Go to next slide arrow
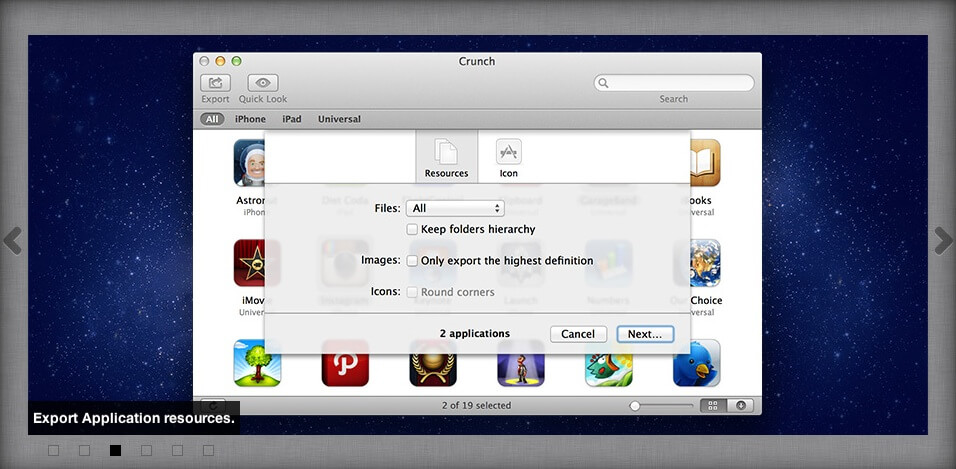This screenshot has height=469, width=956. [x=943, y=240]
